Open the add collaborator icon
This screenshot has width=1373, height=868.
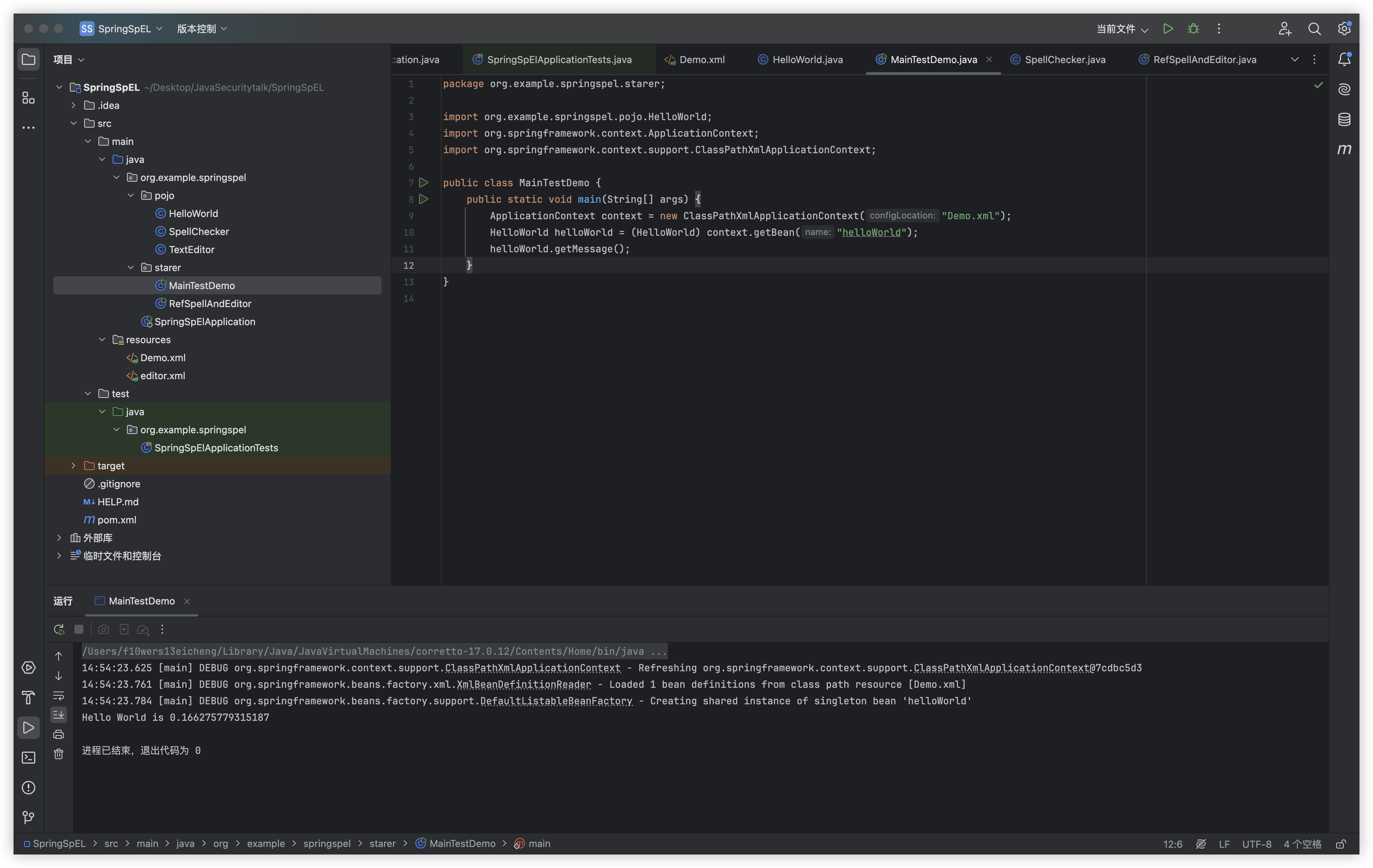(1285, 29)
